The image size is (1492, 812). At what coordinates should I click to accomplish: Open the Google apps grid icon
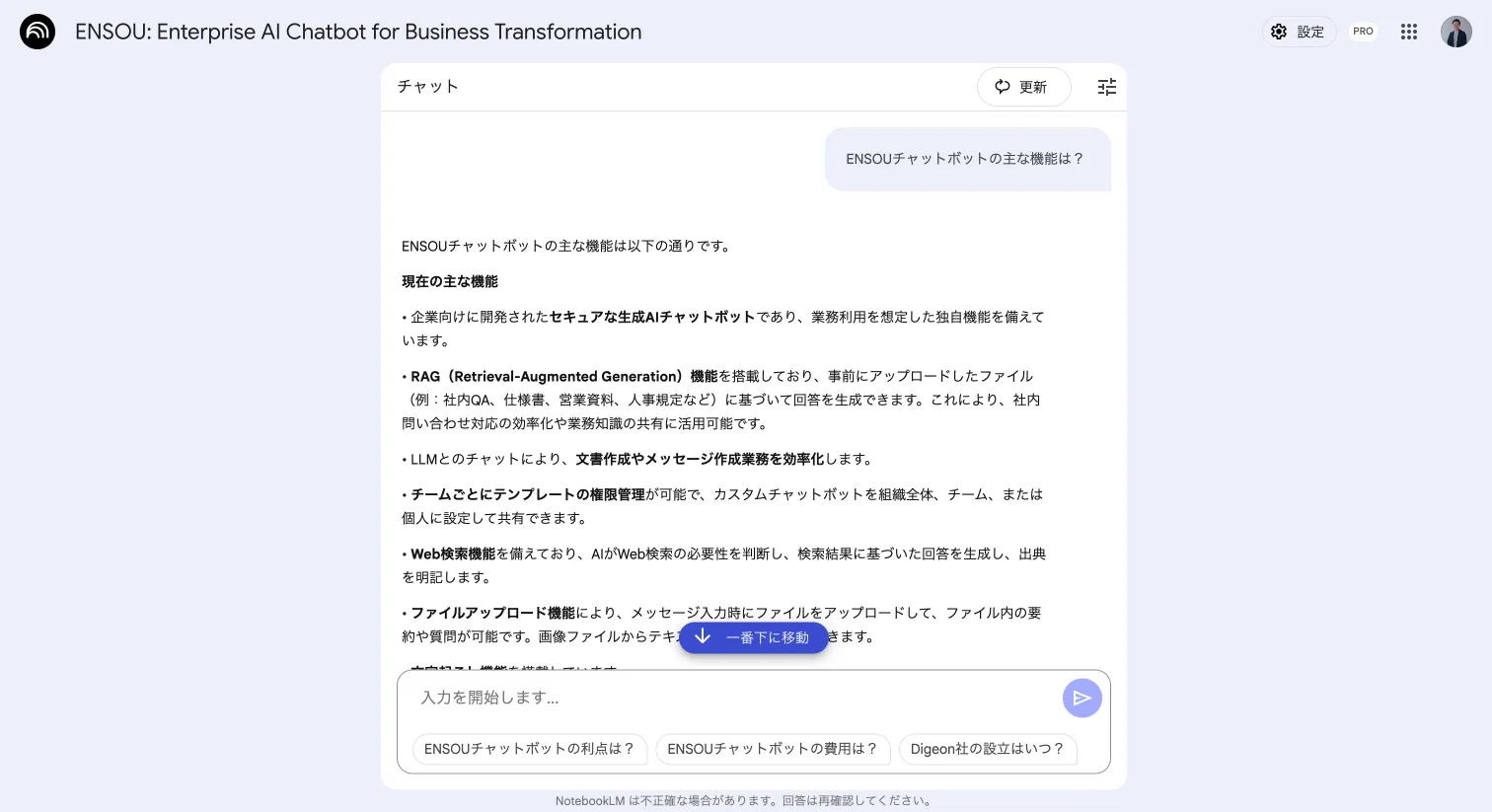point(1409,32)
